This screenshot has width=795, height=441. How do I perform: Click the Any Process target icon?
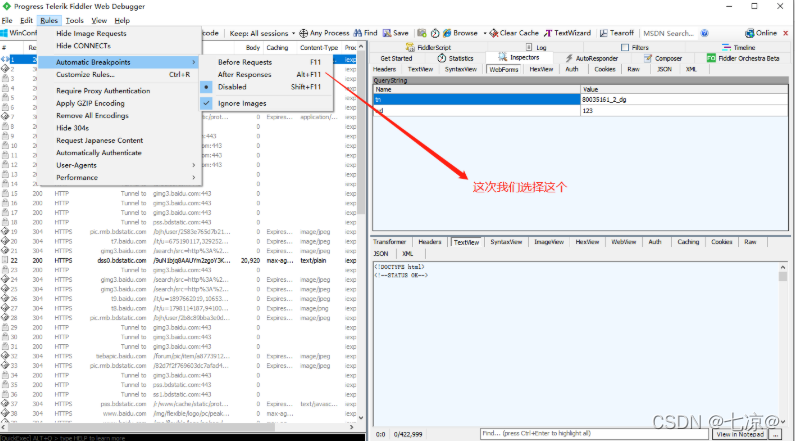(303, 33)
